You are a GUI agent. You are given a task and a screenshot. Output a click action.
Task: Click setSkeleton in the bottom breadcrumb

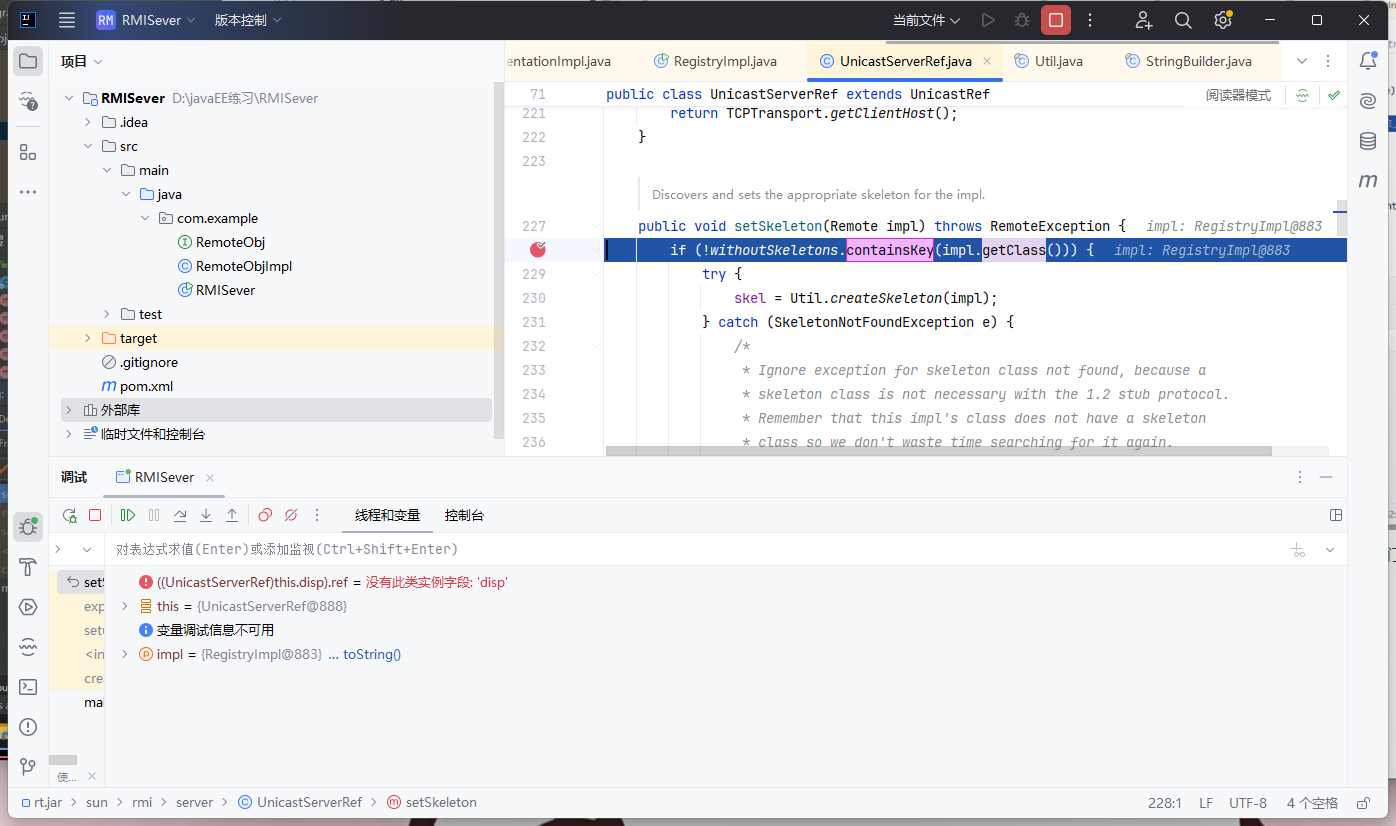click(x=440, y=802)
